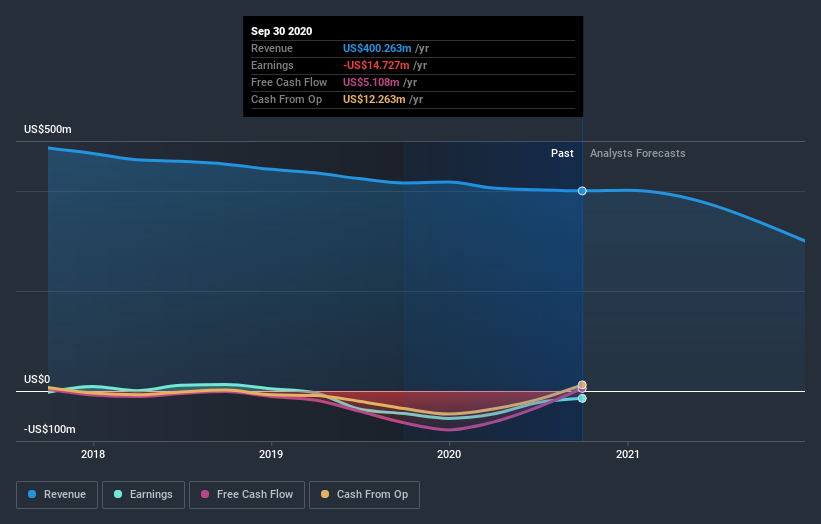Select the 2020 x-axis label
821x524 pixels.
(x=449, y=454)
